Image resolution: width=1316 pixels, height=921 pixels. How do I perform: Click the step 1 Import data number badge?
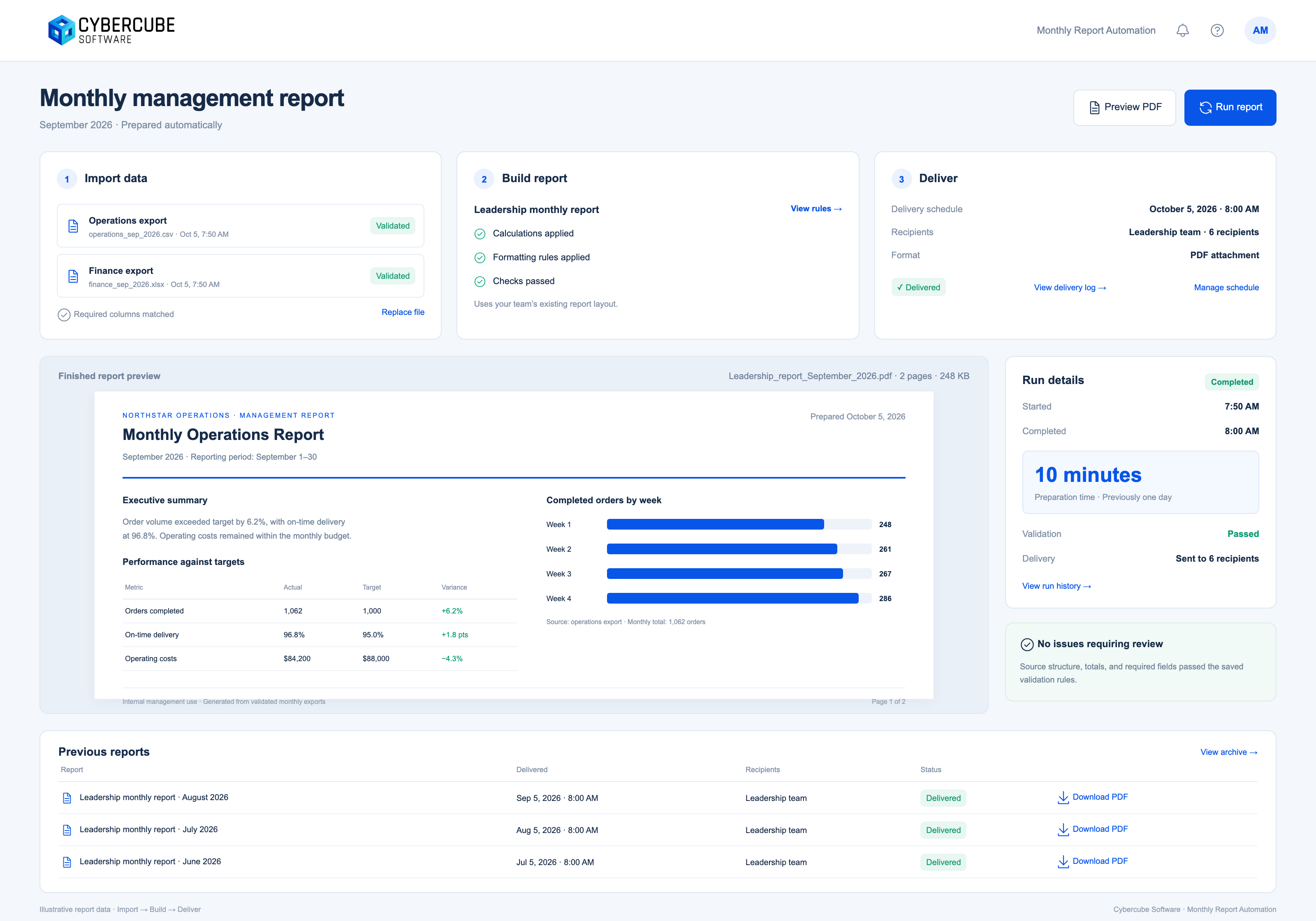pyautogui.click(x=67, y=179)
